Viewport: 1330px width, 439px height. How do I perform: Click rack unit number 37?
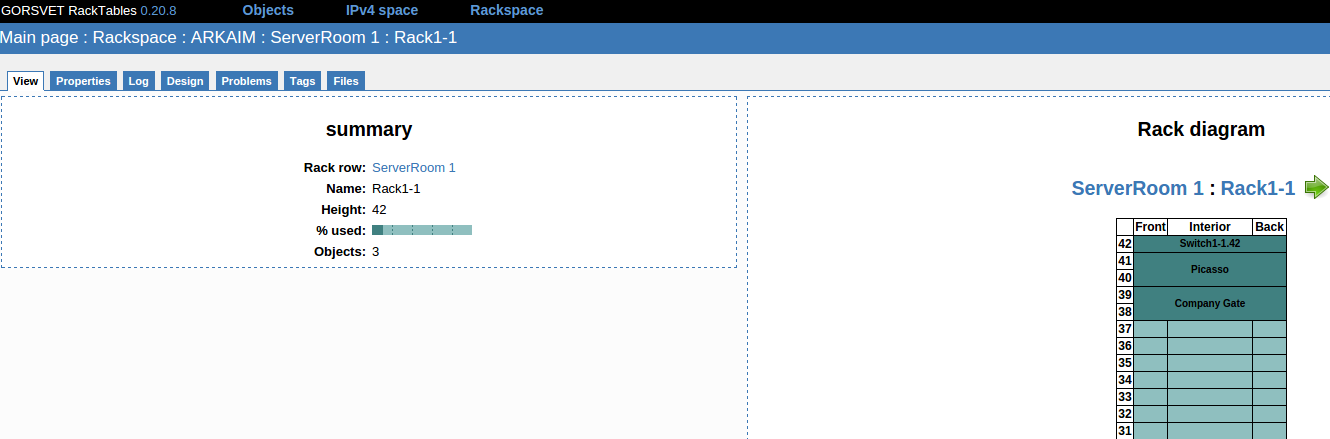coord(1125,329)
